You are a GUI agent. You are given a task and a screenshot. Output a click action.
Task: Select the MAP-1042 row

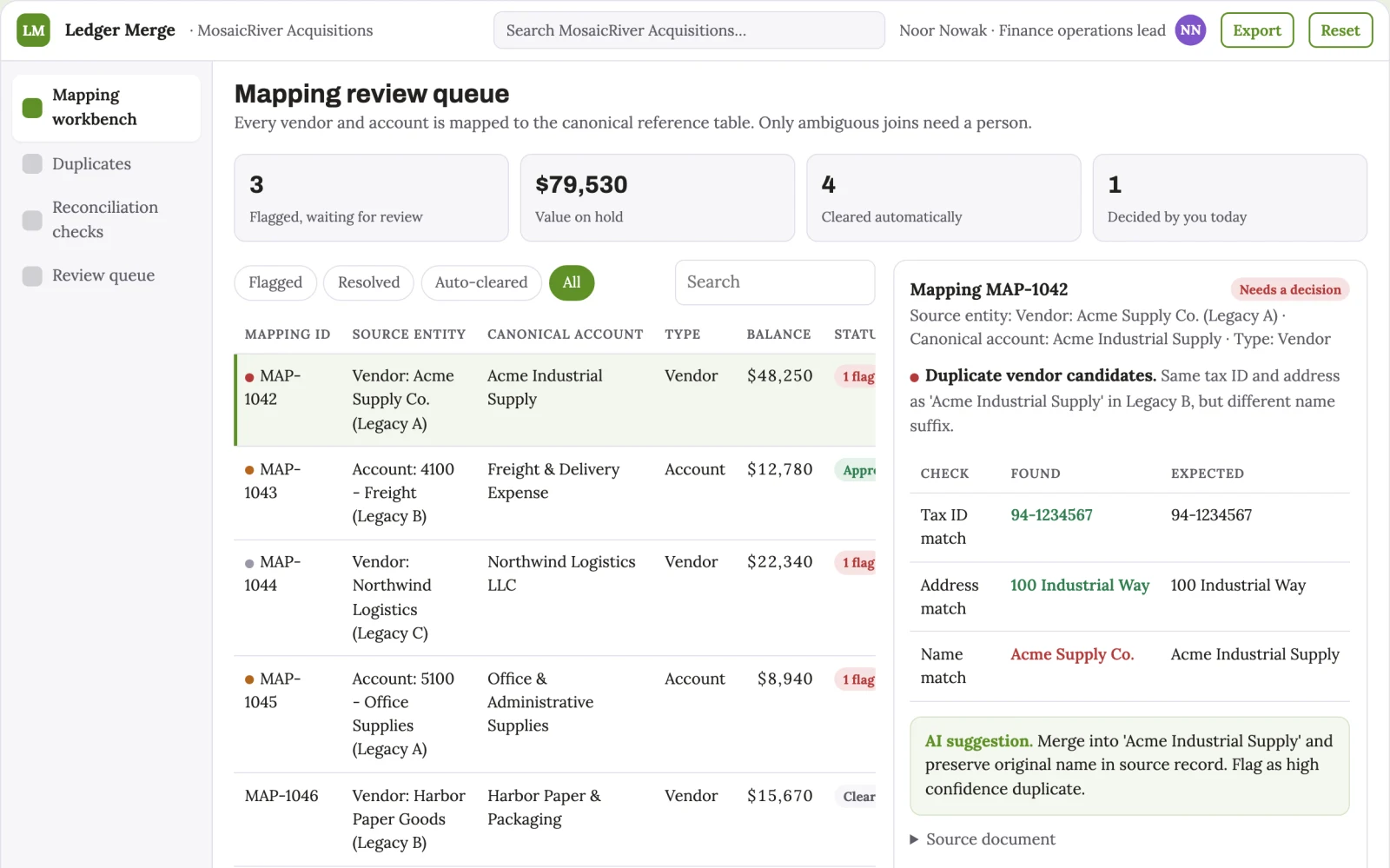click(555, 400)
